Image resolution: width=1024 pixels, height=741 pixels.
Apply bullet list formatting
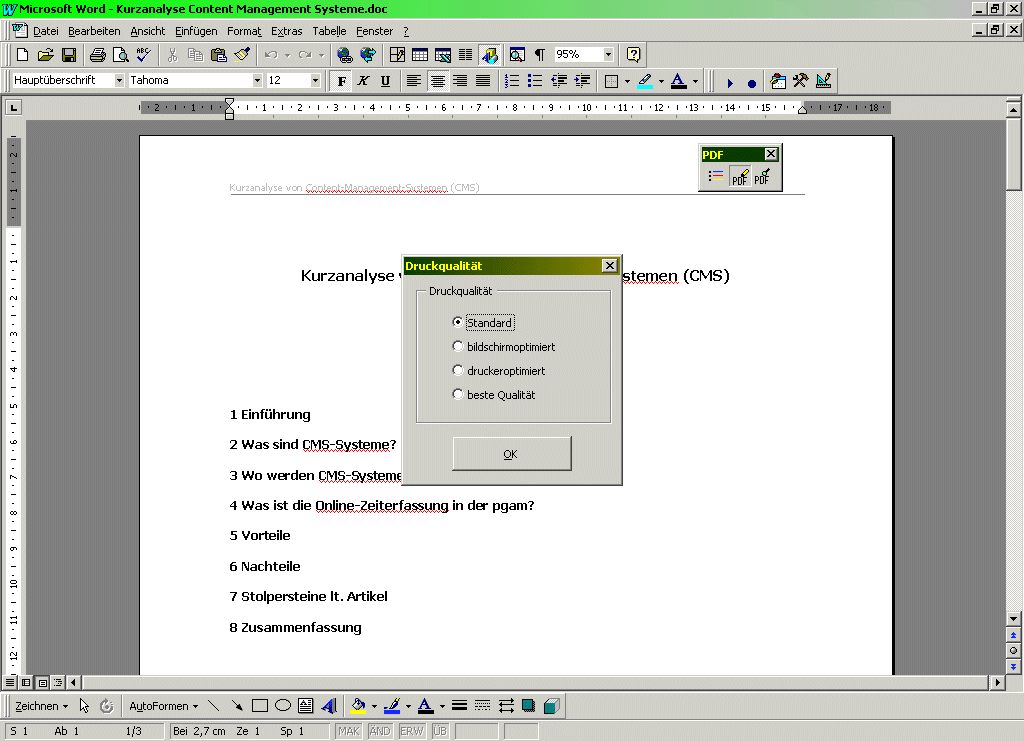535,81
